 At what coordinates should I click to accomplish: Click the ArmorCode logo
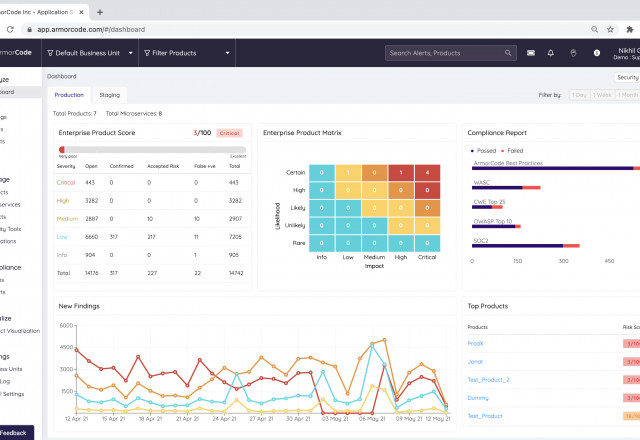[16, 53]
